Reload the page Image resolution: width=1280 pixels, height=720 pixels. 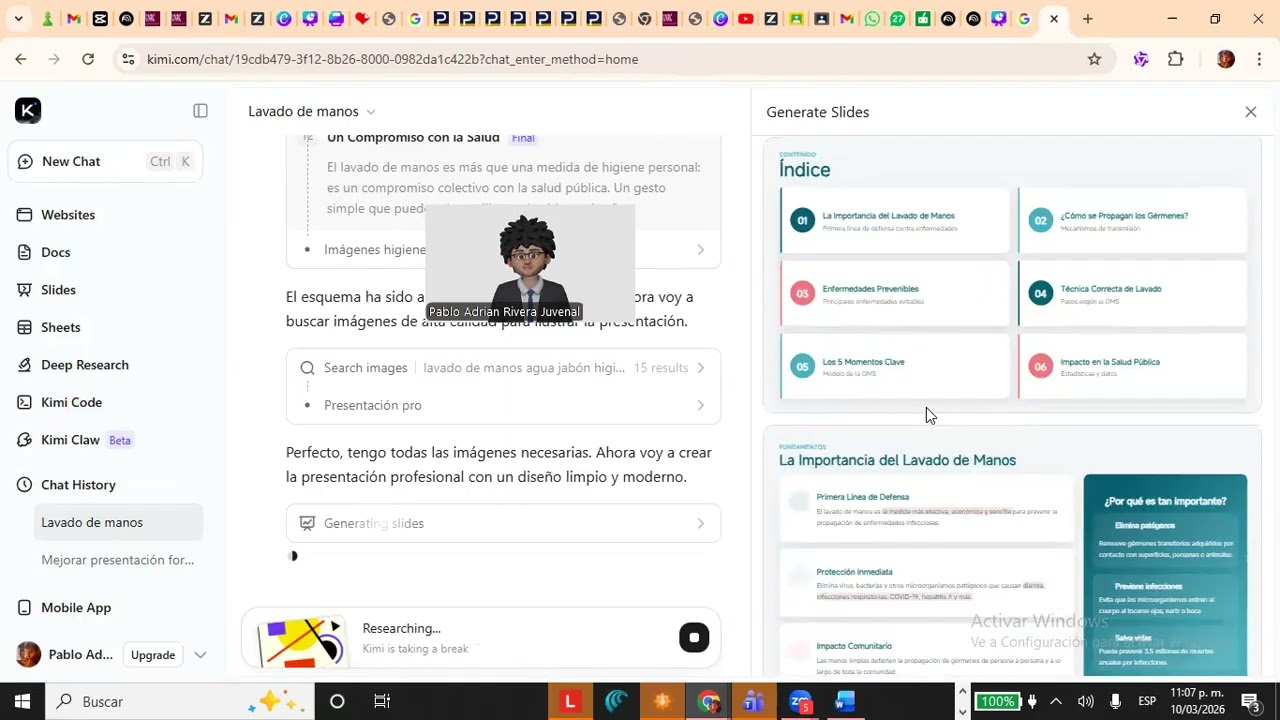click(88, 59)
